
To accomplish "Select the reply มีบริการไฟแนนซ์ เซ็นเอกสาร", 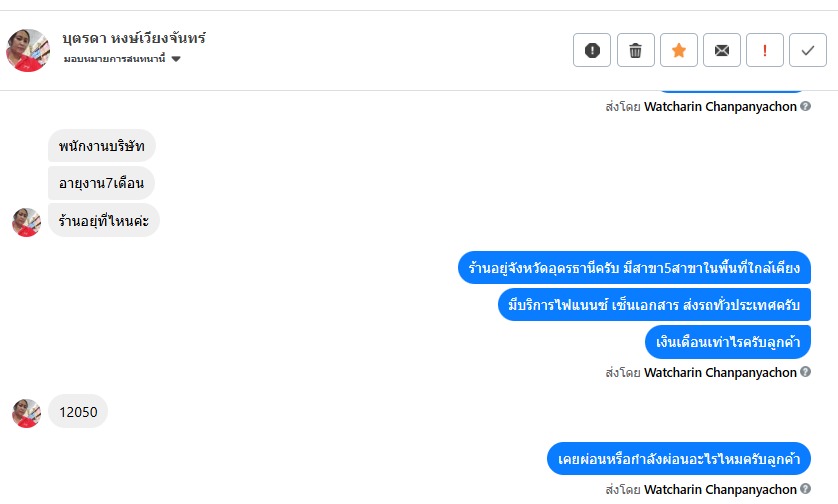I will 654,305.
